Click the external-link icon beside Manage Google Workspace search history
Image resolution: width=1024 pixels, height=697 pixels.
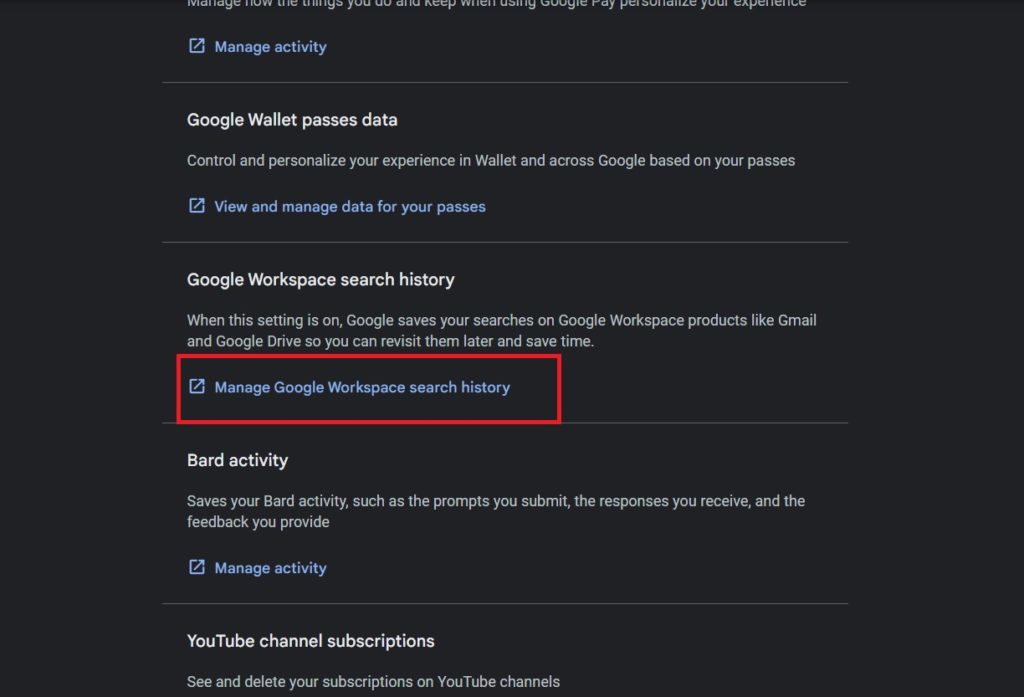[197, 386]
